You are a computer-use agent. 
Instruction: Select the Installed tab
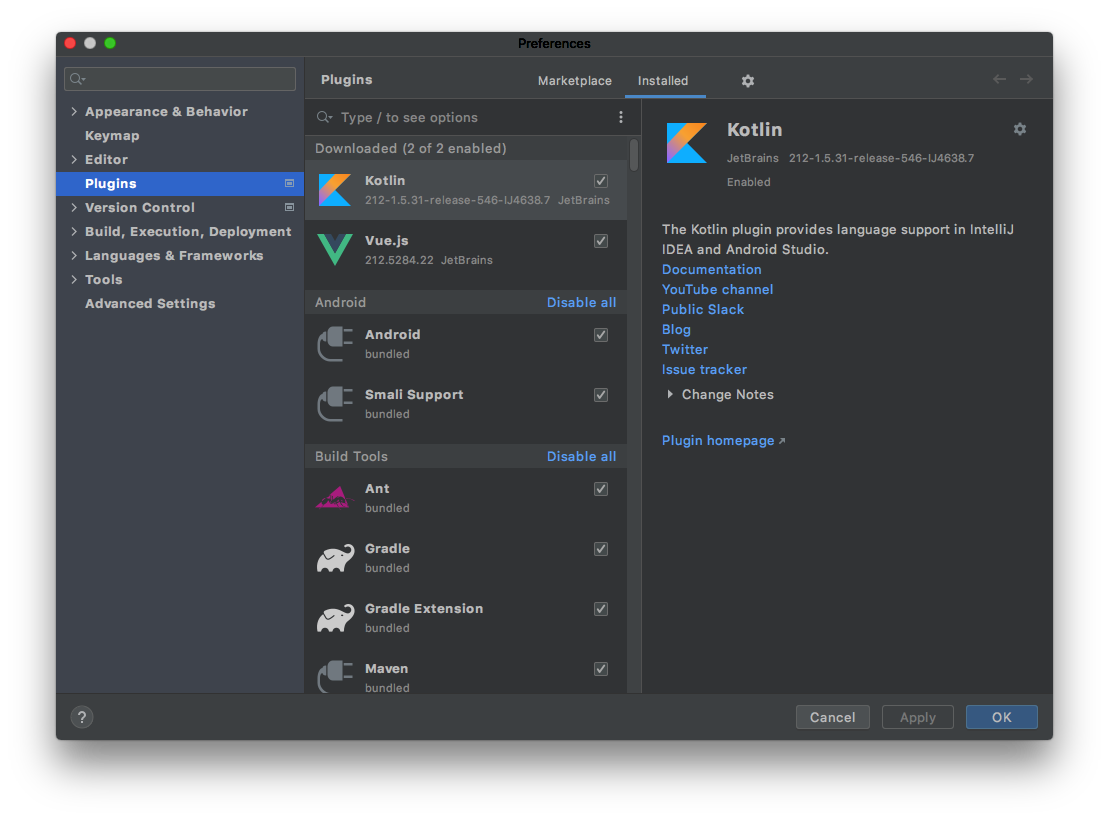click(663, 81)
